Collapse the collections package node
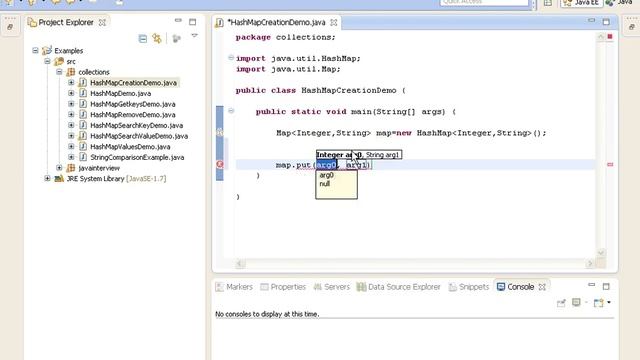640x360 pixels. (x=59, y=72)
